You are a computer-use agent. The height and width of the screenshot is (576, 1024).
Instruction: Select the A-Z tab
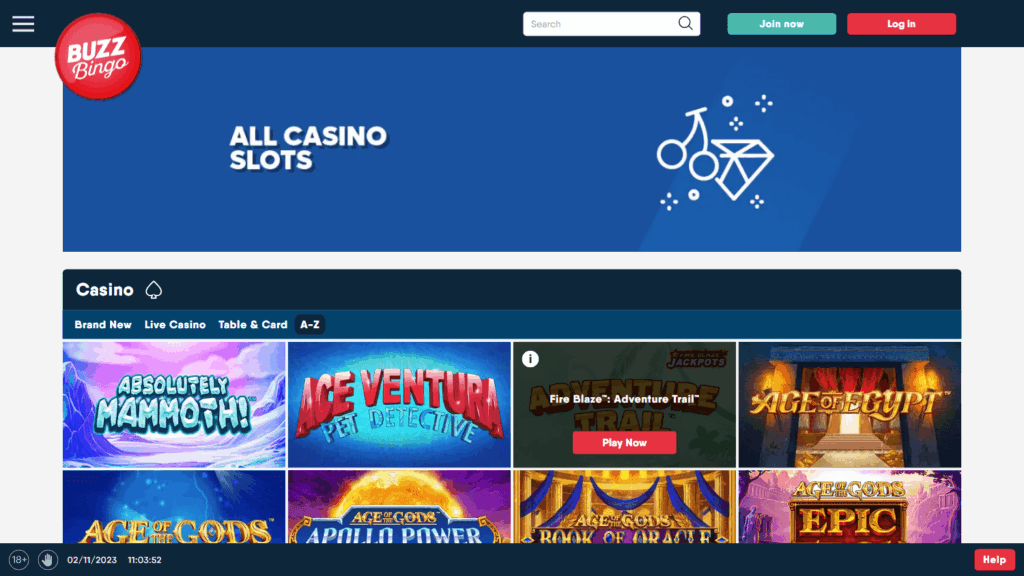310,325
